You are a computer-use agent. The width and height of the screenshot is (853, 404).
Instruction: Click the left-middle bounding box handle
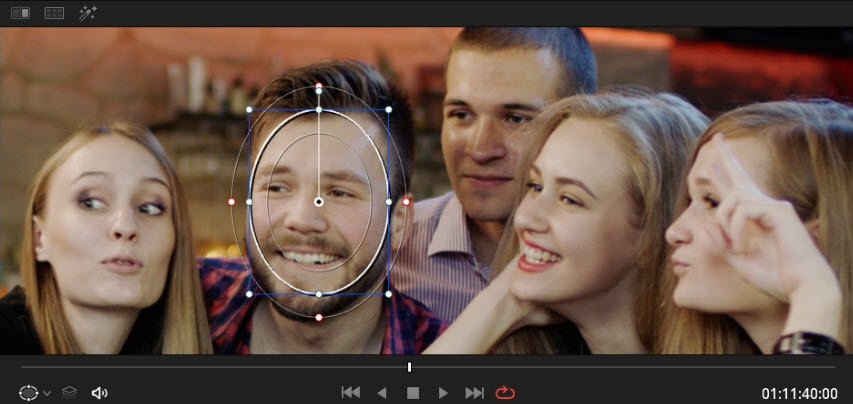(249, 202)
